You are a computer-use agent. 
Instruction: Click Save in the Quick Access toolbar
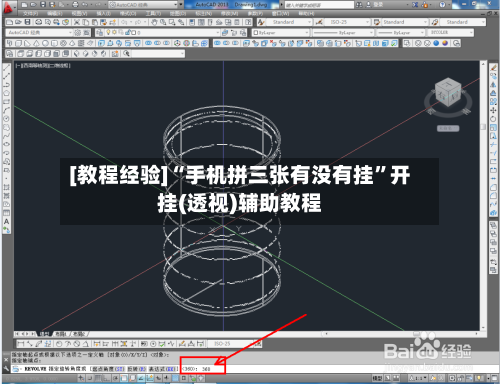(43, 5)
